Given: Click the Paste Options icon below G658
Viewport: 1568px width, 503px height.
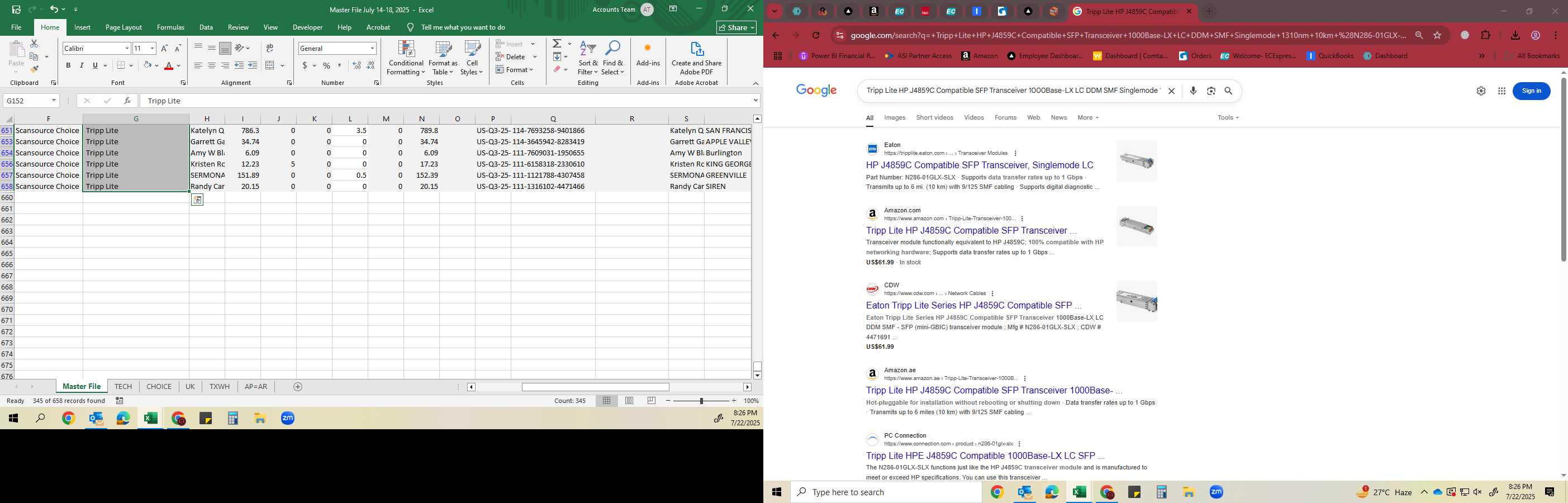Looking at the screenshot, I should click(197, 200).
